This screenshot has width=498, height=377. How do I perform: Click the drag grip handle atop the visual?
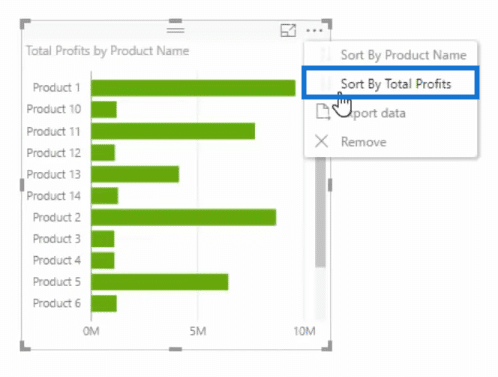click(x=175, y=30)
